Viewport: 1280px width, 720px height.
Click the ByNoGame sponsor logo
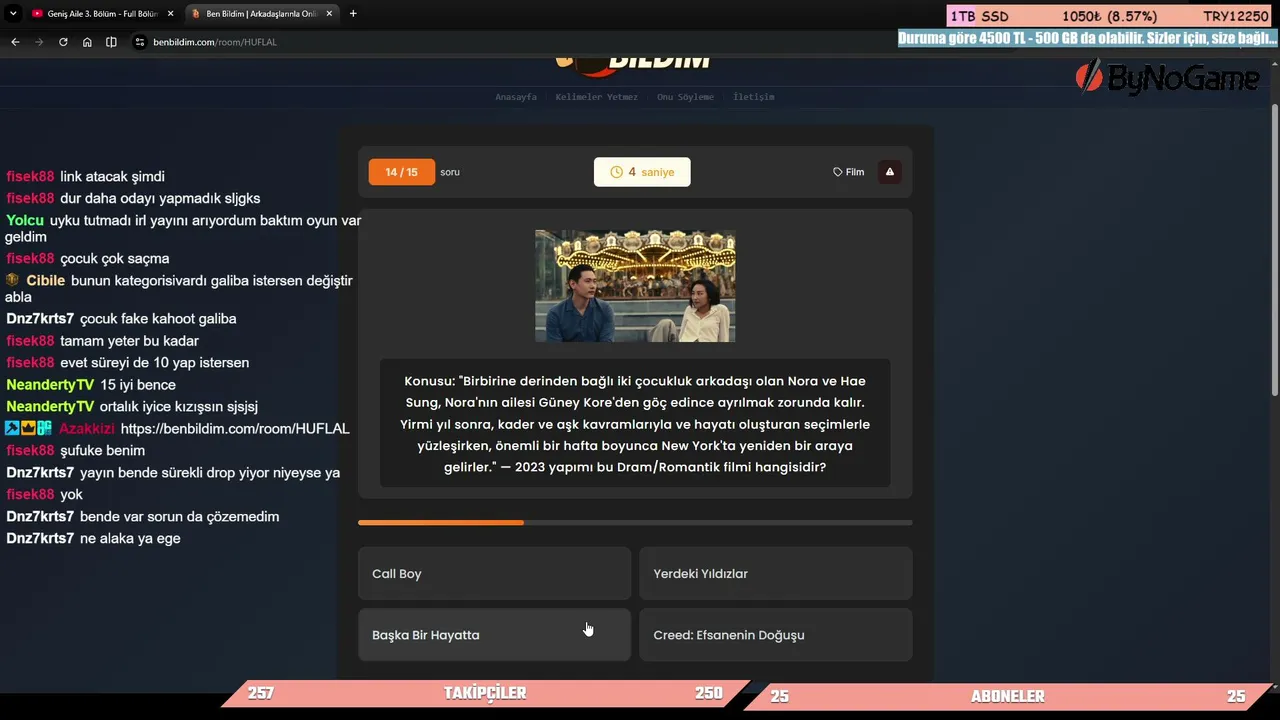(1167, 77)
